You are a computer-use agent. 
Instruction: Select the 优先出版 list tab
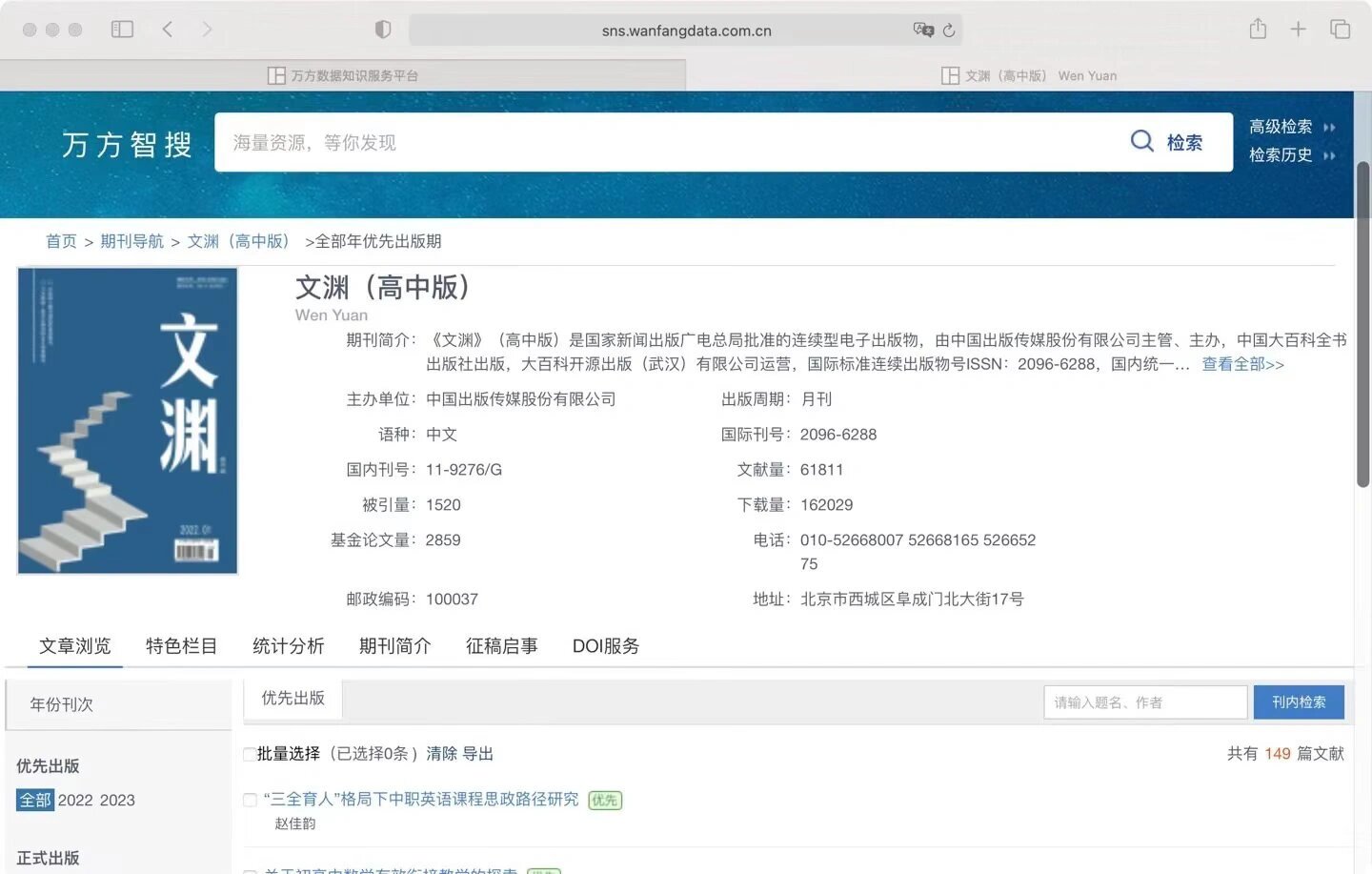293,699
